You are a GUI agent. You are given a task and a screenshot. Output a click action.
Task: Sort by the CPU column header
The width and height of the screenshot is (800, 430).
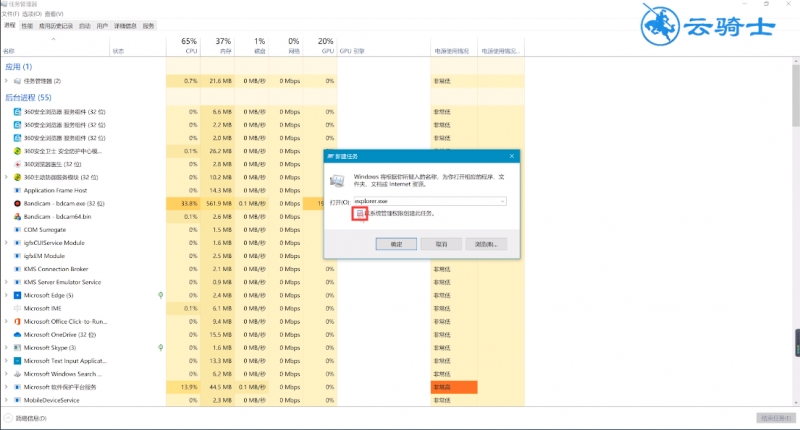[184, 45]
